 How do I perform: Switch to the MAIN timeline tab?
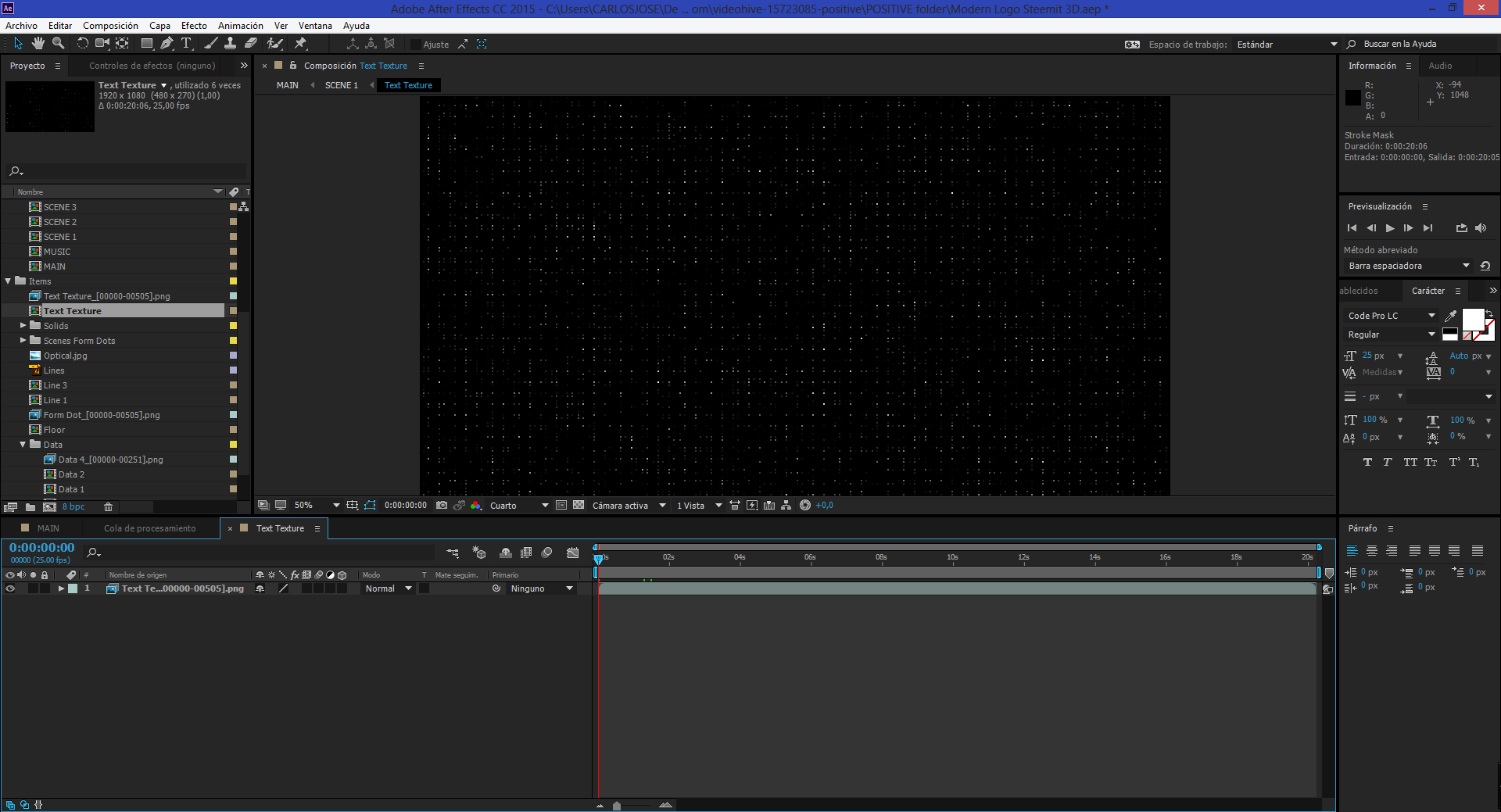pyautogui.click(x=48, y=528)
